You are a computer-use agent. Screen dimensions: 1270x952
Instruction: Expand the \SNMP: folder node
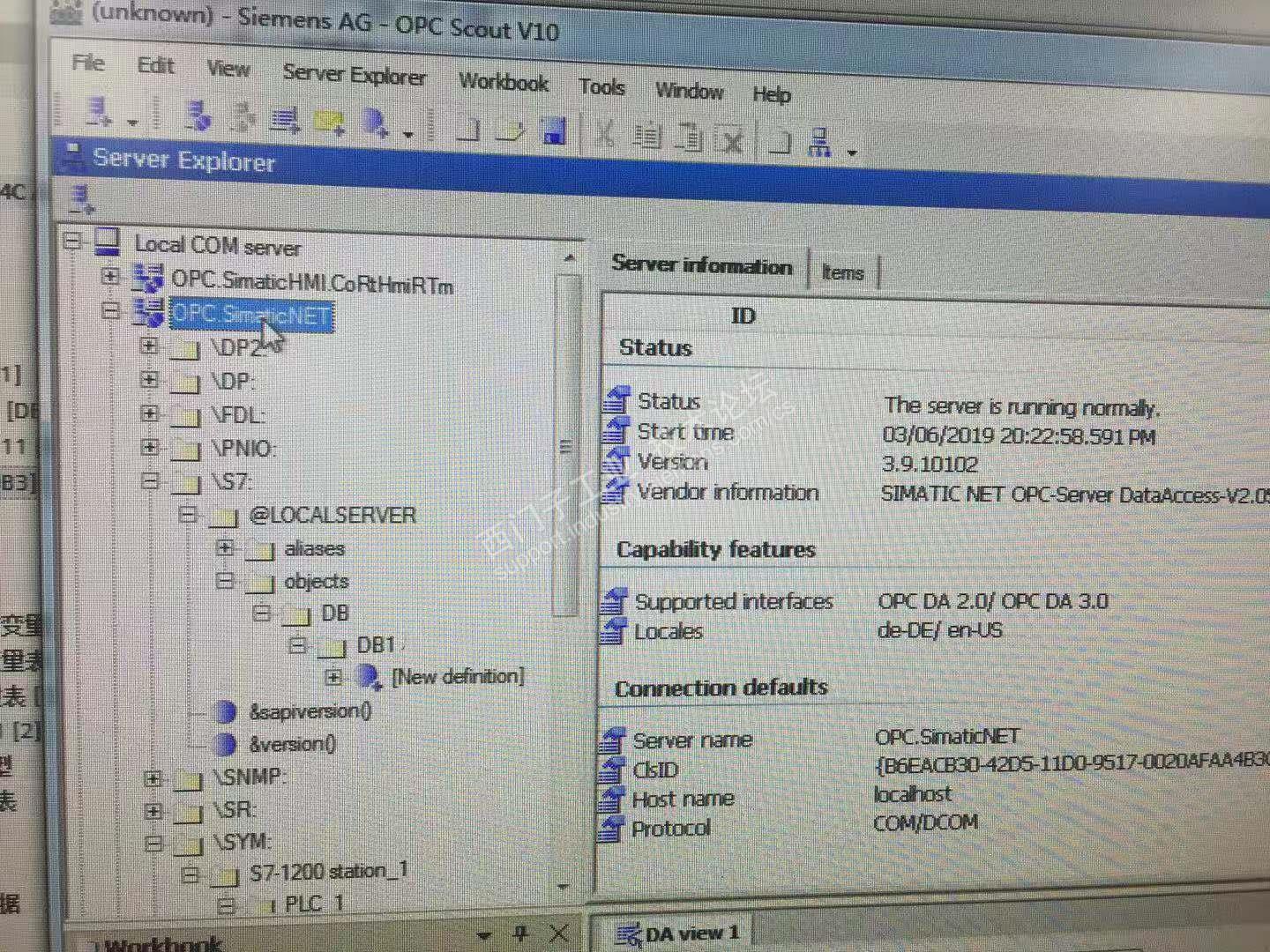point(153,778)
